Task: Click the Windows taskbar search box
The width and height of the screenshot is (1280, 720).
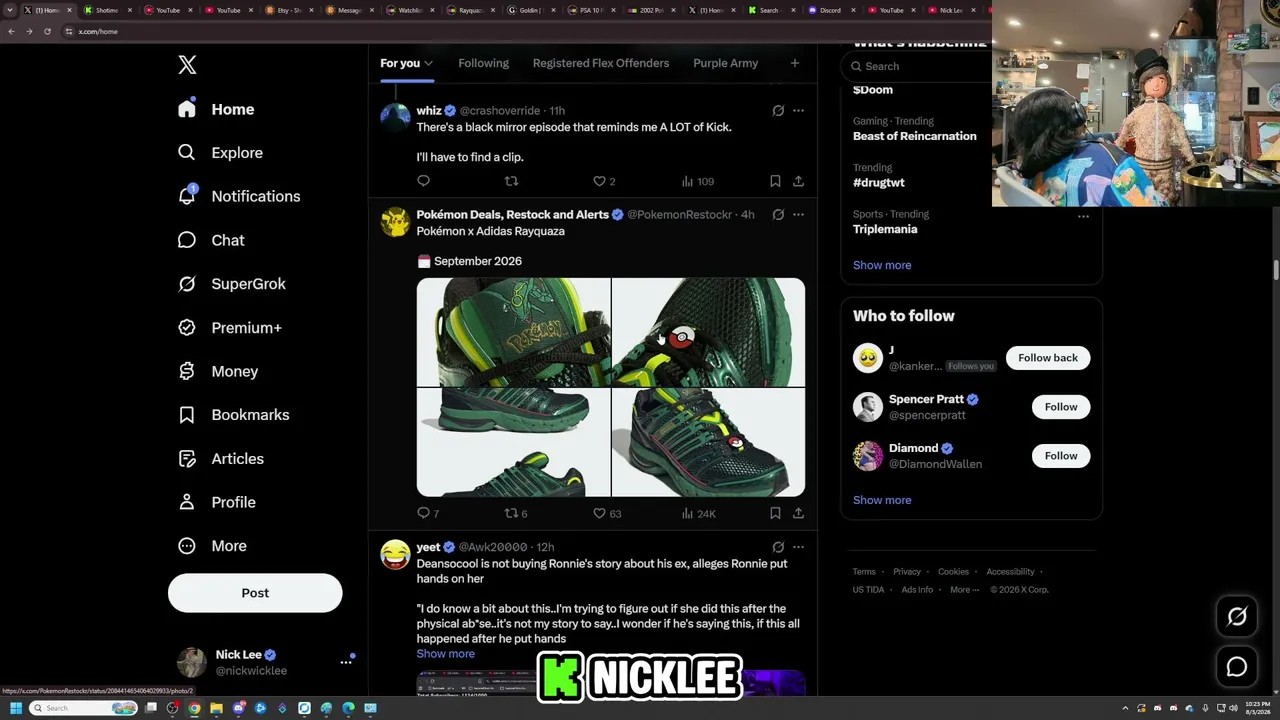Action: click(x=83, y=708)
